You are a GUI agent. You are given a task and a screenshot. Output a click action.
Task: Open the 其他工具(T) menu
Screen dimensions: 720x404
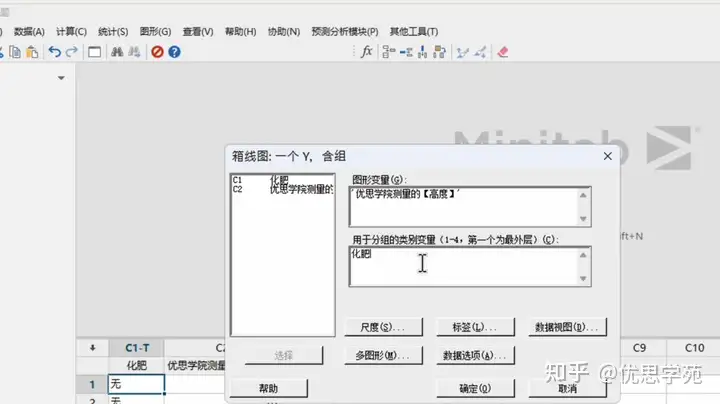(x=414, y=32)
